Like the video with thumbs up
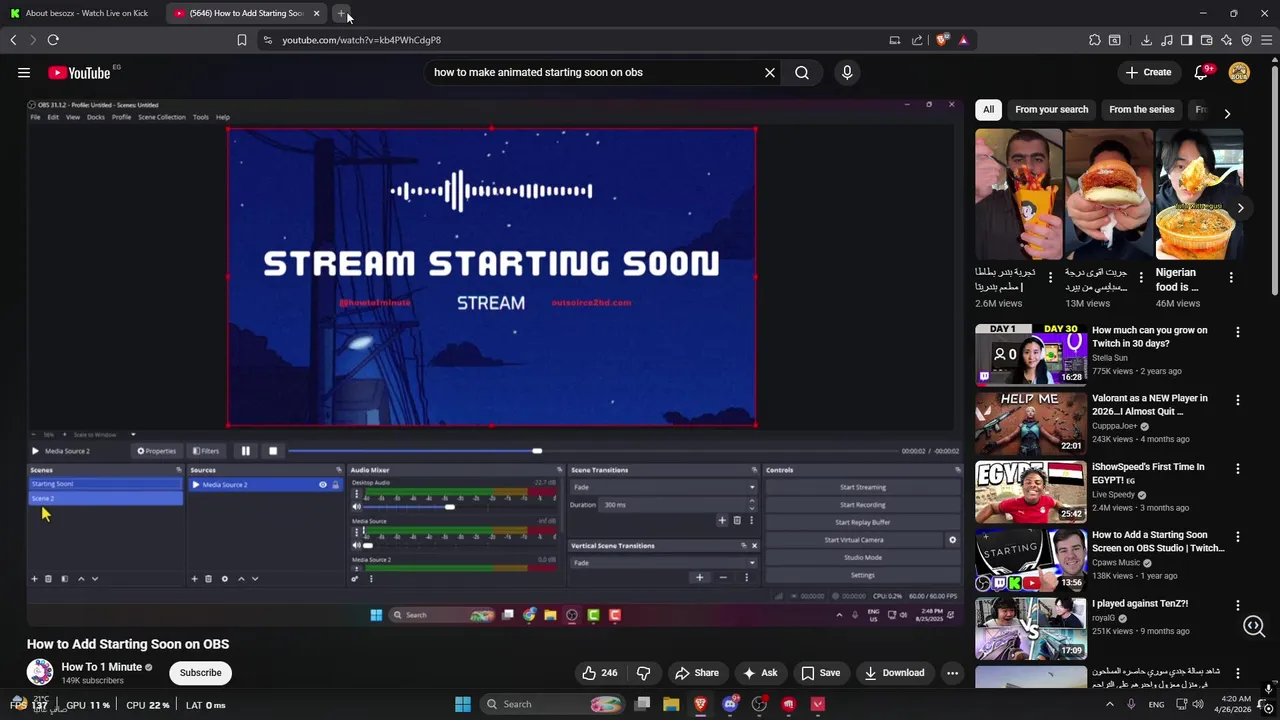The width and height of the screenshot is (1280, 720). click(600, 673)
